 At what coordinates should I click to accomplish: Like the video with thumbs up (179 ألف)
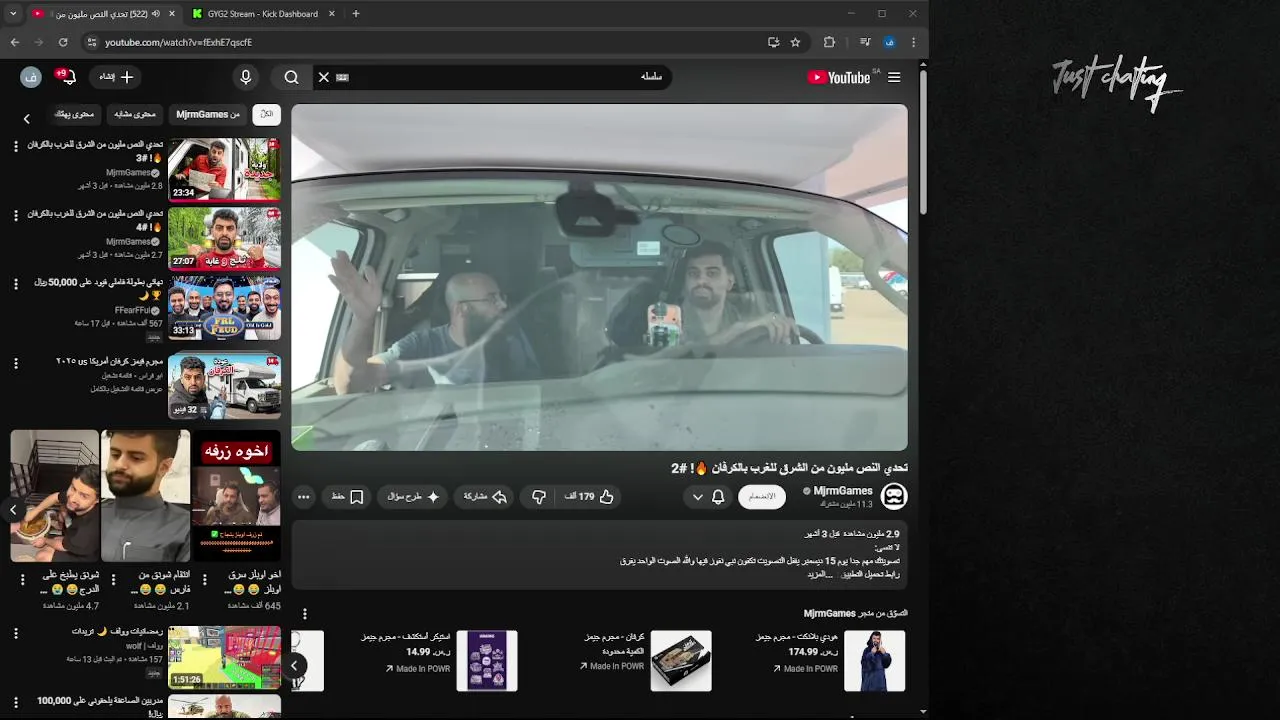pos(590,496)
